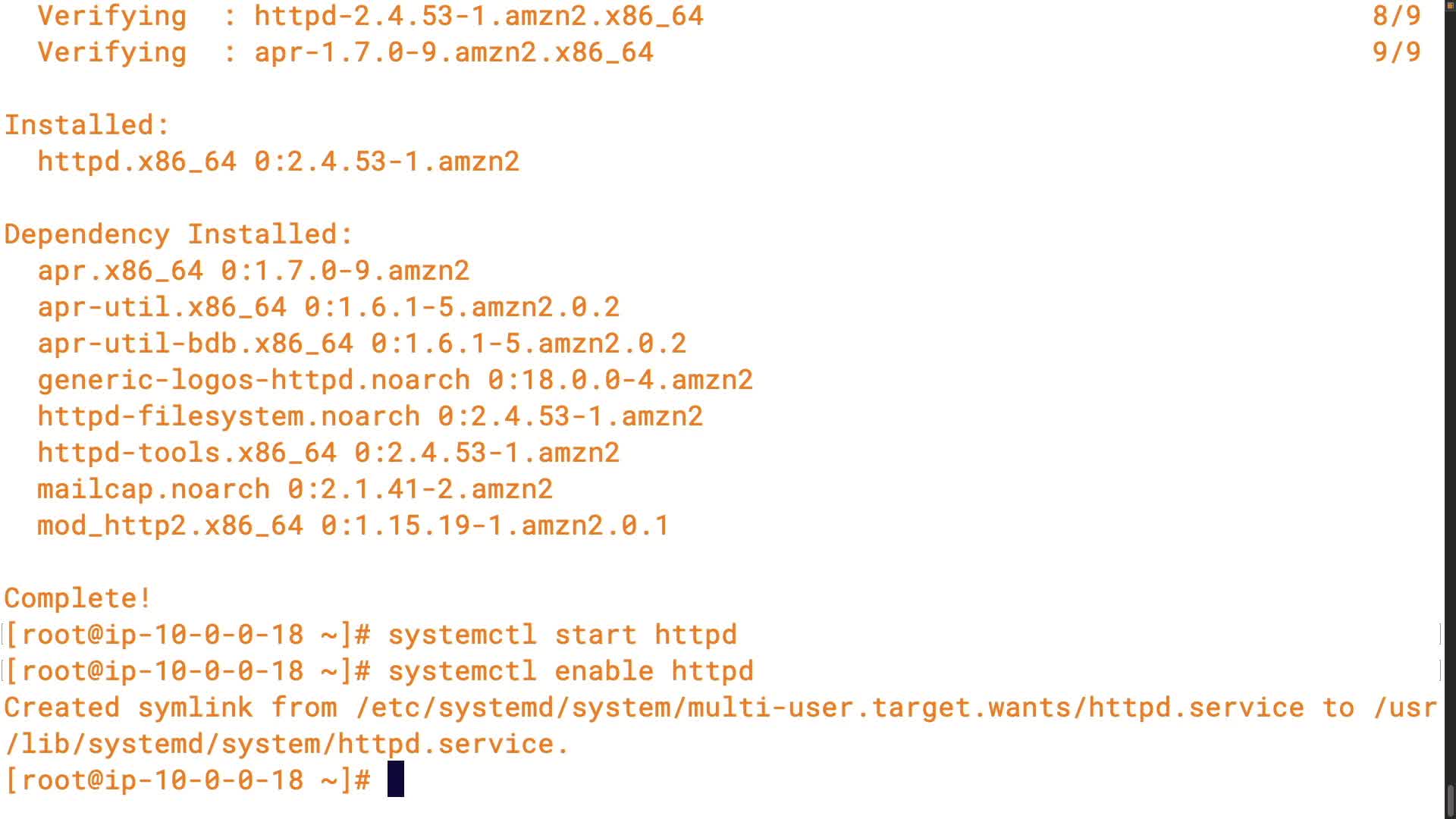Click the '/lib/systemd/system/httpd.service.' path text
Screen dimensions: 1456x819
287,743
